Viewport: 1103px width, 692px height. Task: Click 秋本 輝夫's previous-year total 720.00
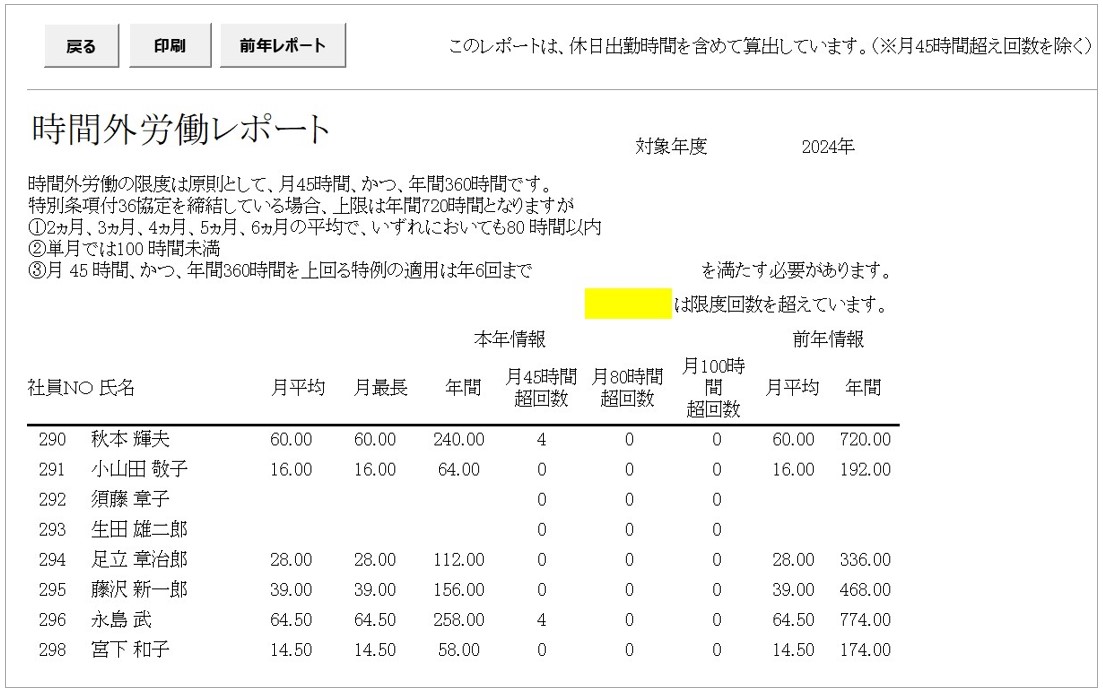(x=865, y=440)
